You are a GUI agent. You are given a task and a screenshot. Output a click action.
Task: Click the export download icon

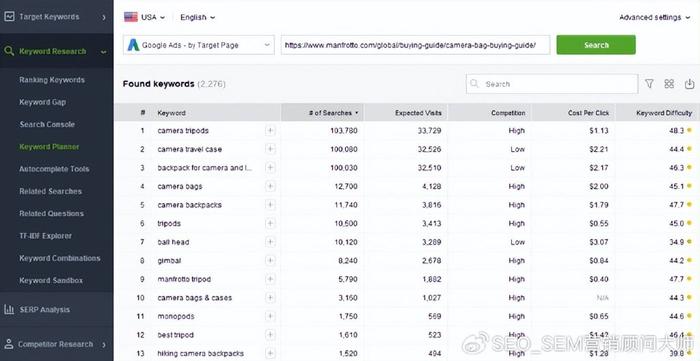click(x=689, y=84)
